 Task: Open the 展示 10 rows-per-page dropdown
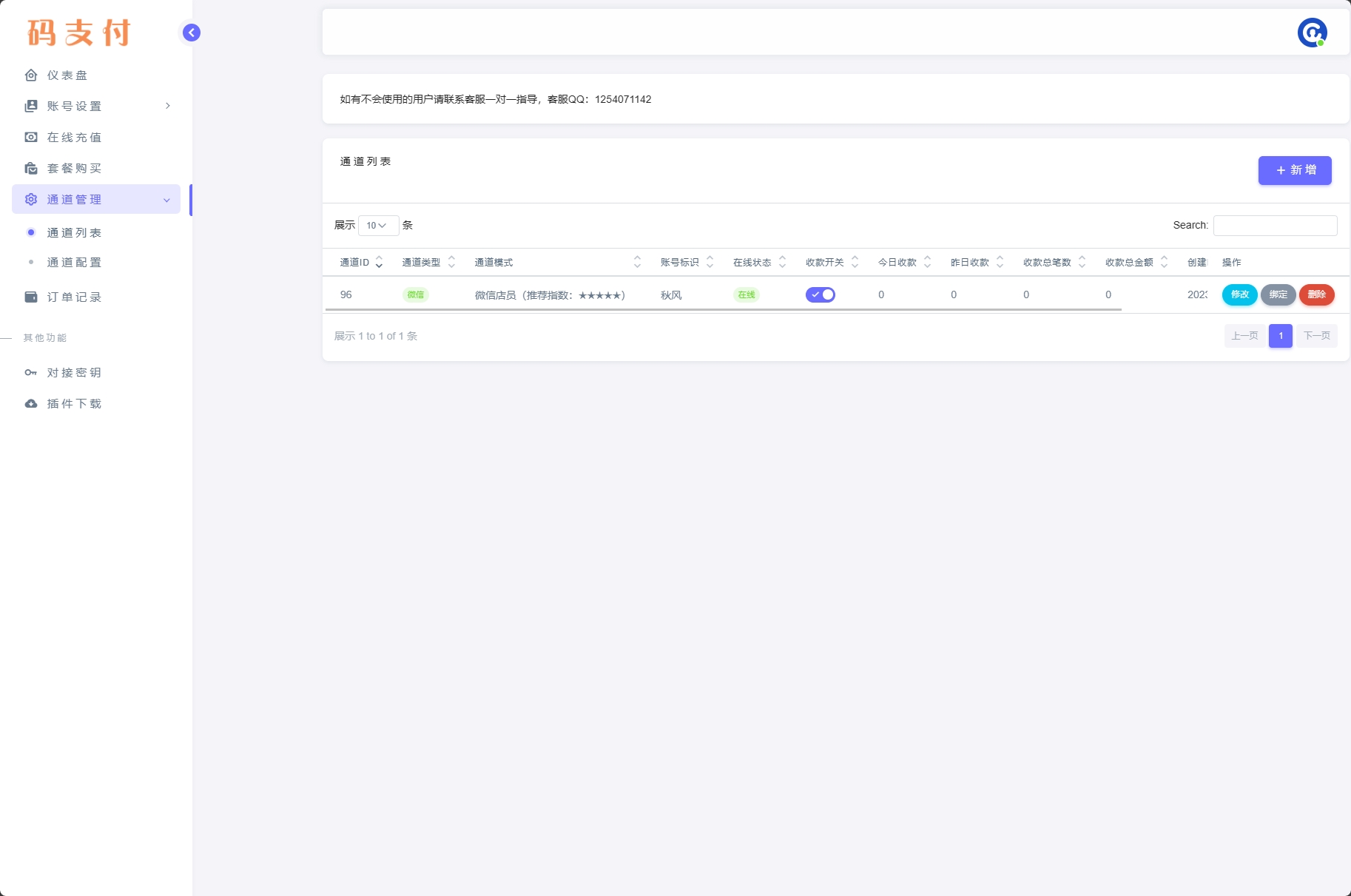coord(378,226)
